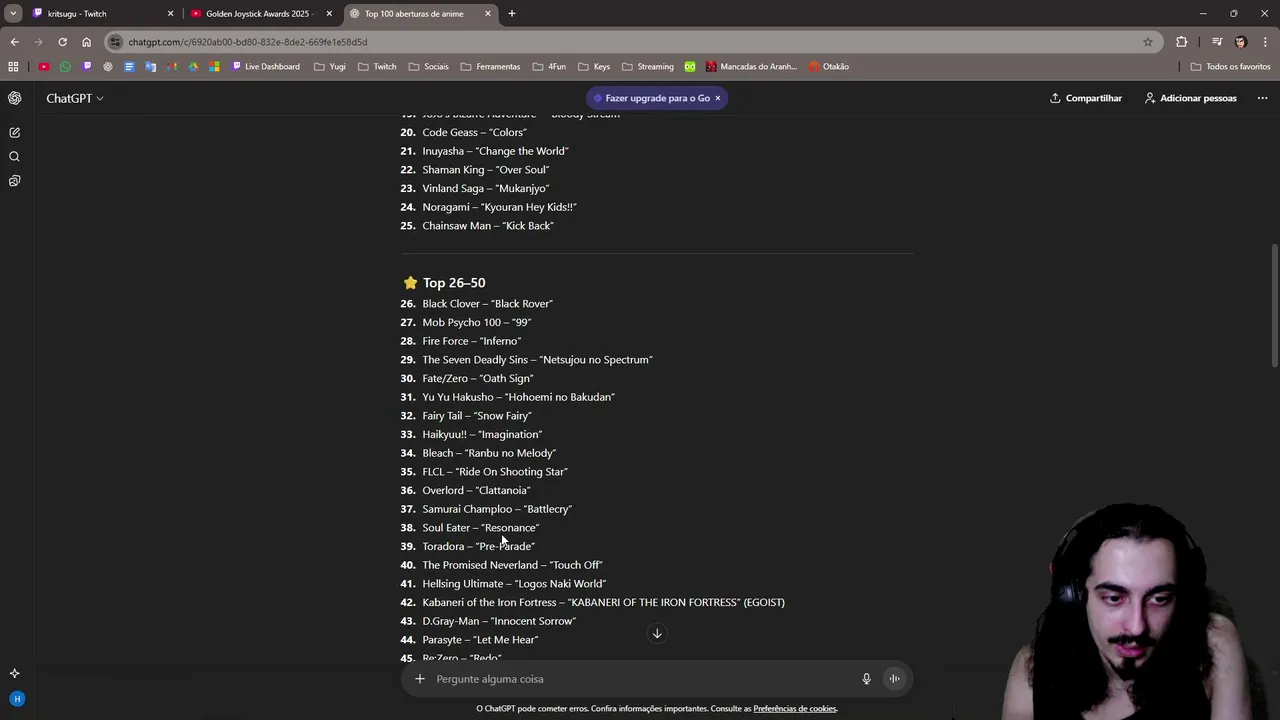Click Fazer upgrade para o Go
Screen dimensions: 1280x720
click(x=650, y=98)
